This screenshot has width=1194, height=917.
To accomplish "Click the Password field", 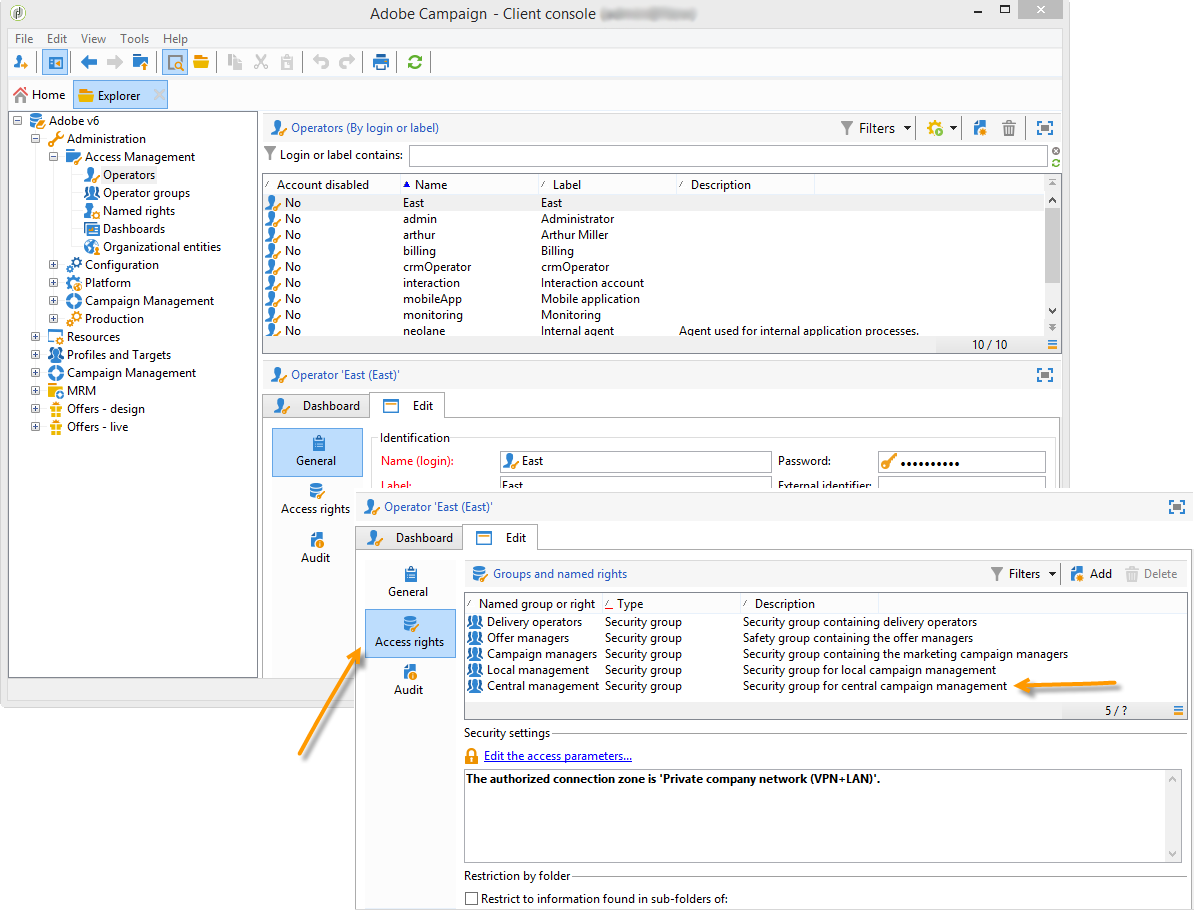I will [962, 462].
